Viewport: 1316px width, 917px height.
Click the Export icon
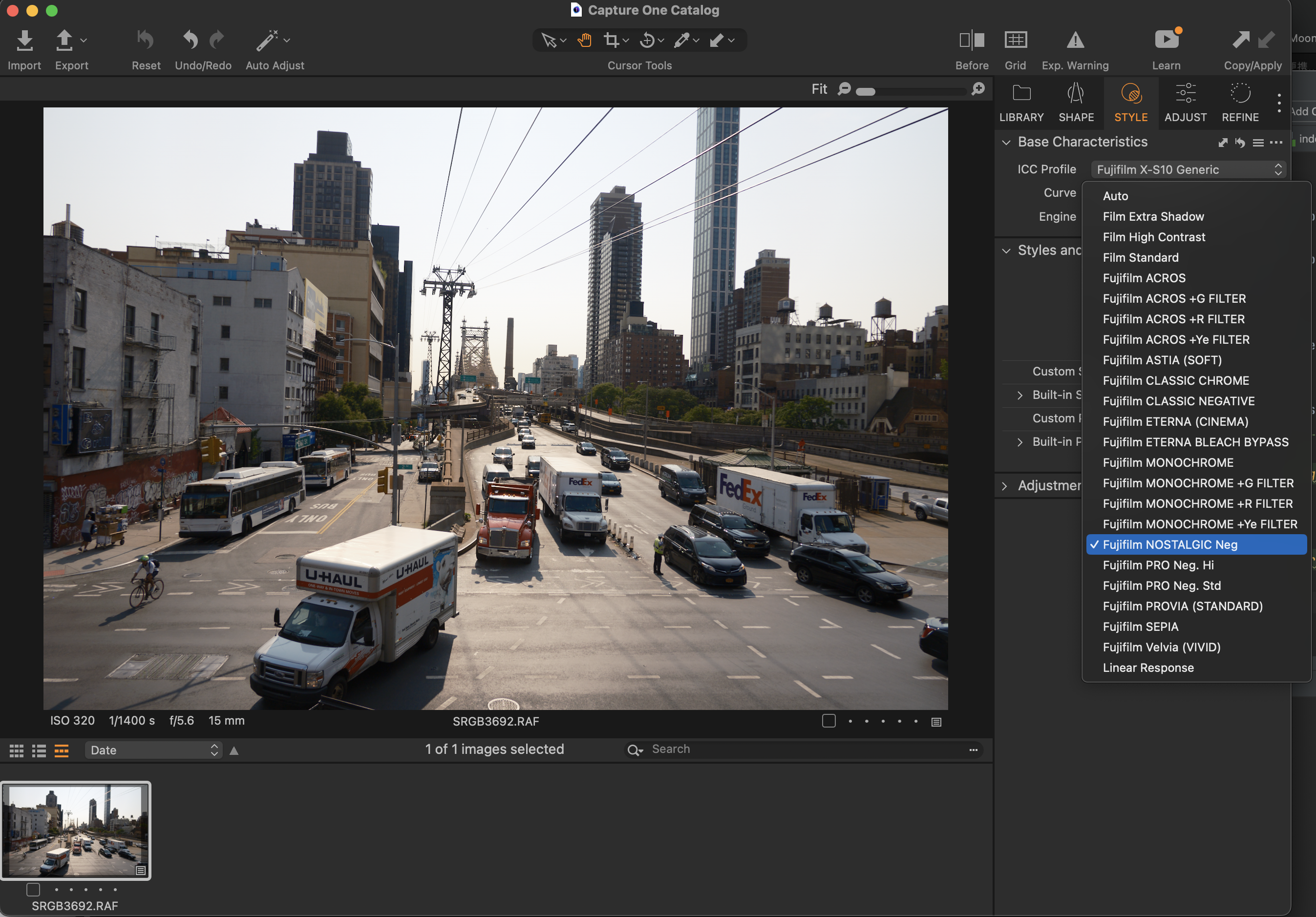64,40
